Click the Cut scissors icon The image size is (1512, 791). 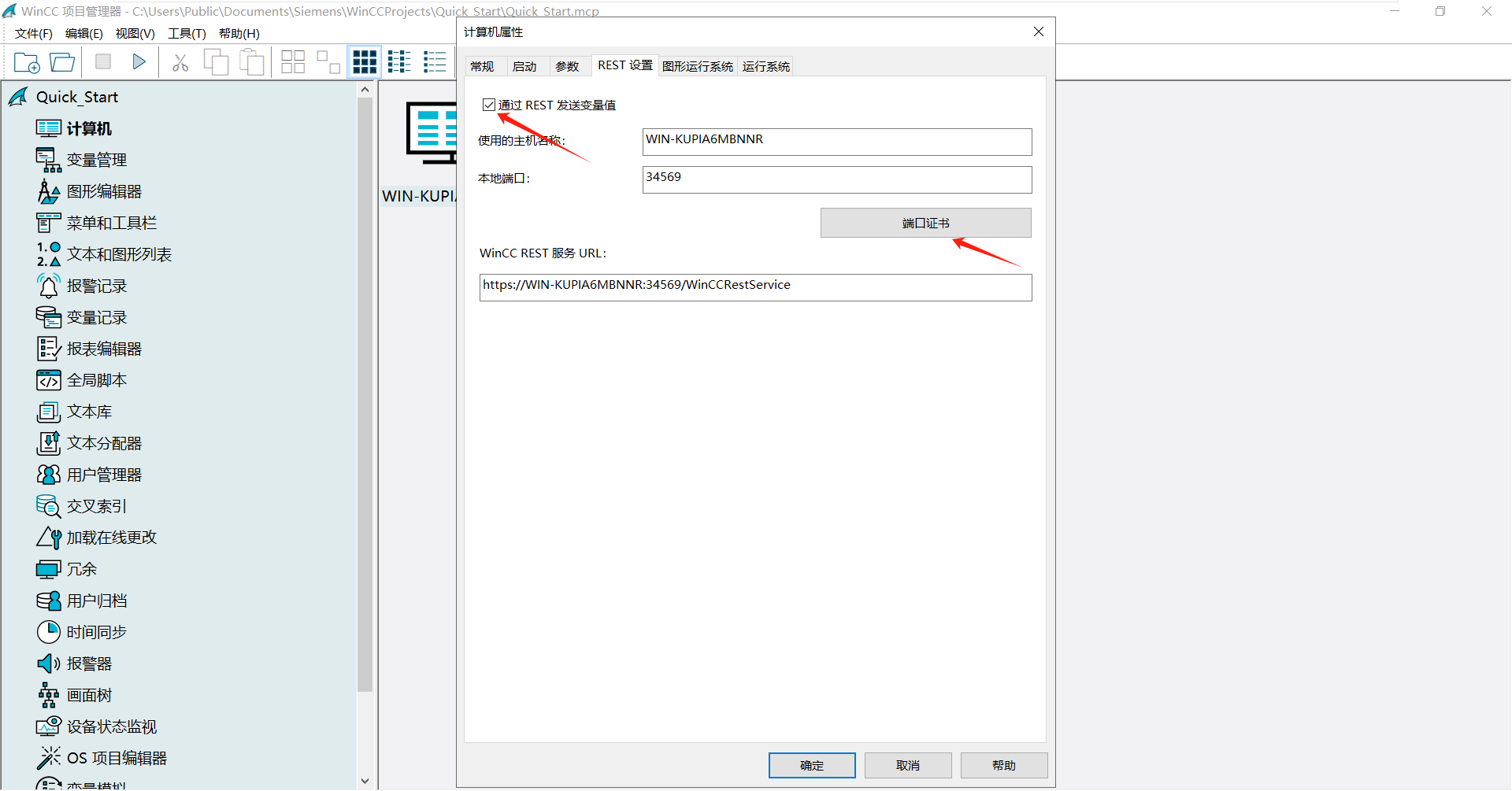coord(180,62)
